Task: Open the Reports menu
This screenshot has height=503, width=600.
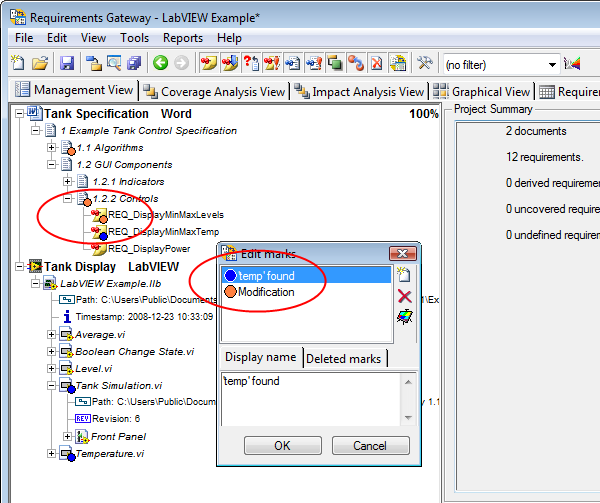Action: [182, 38]
